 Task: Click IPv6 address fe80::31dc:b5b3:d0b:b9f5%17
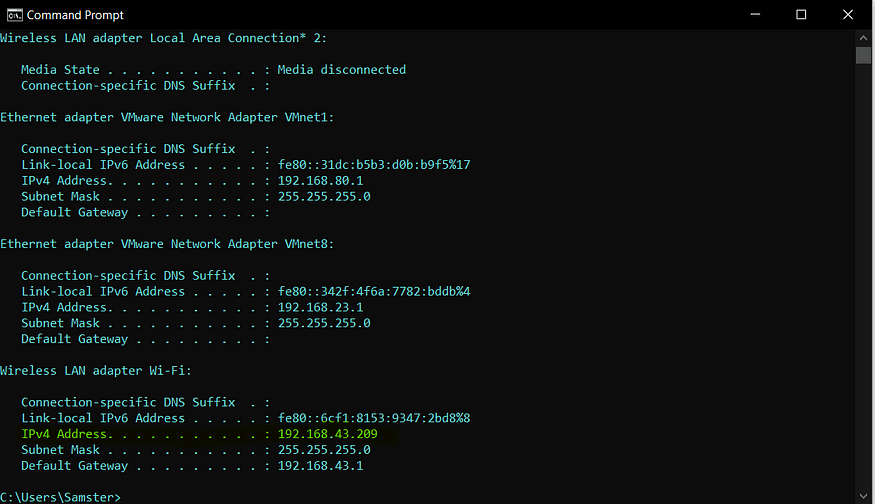pyautogui.click(x=374, y=165)
